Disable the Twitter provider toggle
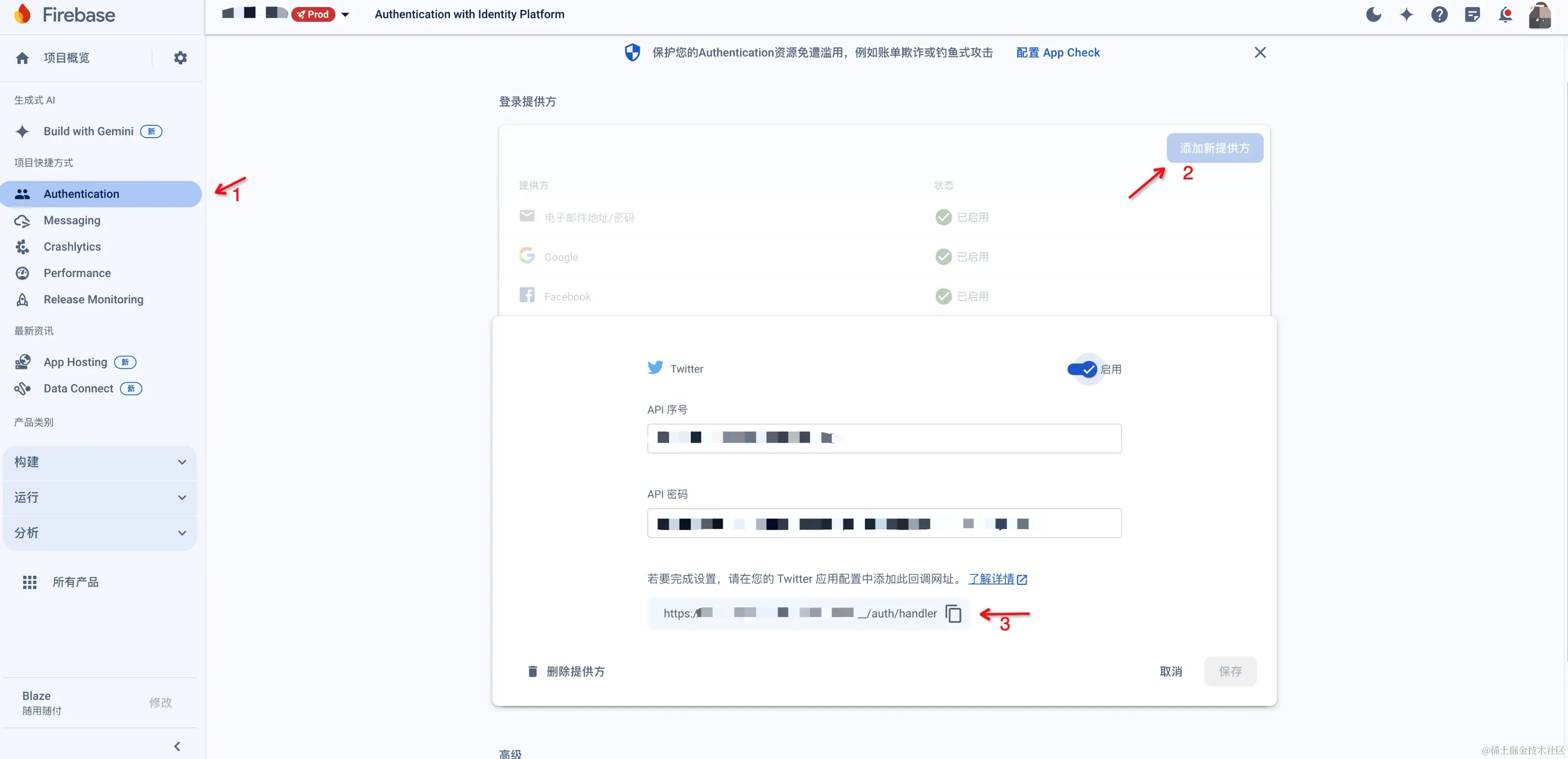This screenshot has height=759, width=1568. [x=1082, y=370]
